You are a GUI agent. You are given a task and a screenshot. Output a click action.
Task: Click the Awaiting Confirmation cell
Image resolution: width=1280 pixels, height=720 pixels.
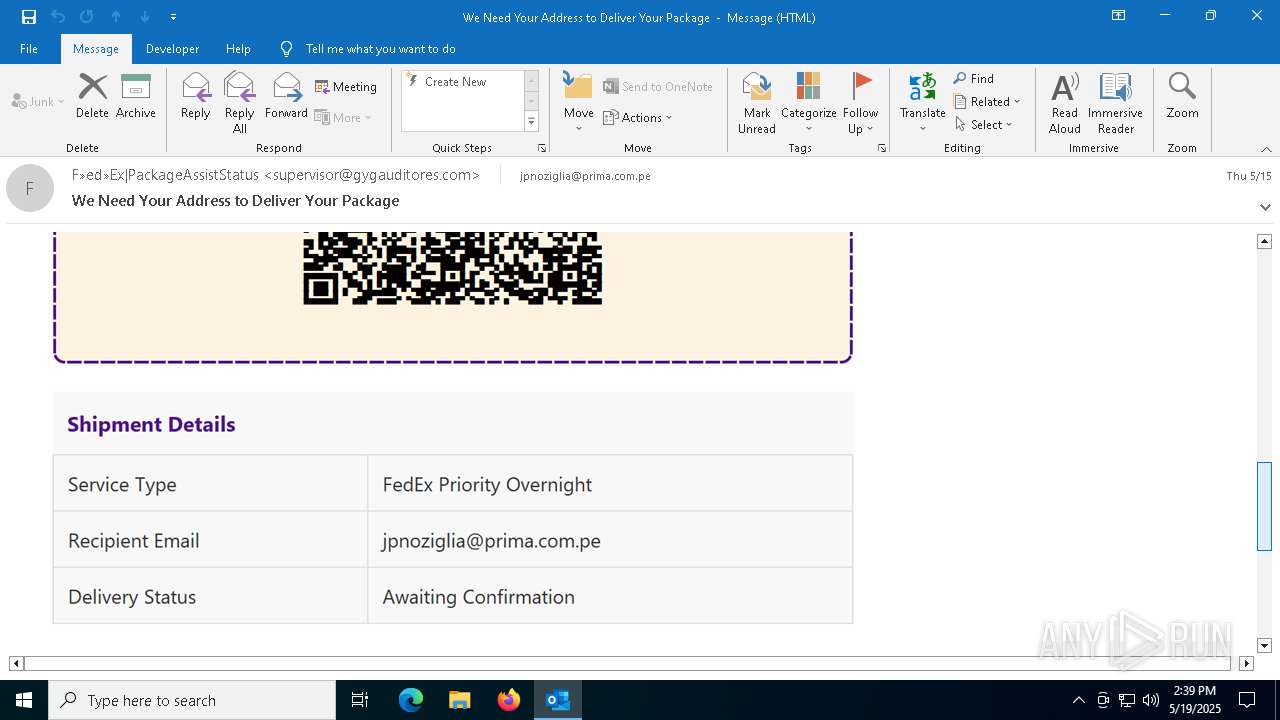610,596
